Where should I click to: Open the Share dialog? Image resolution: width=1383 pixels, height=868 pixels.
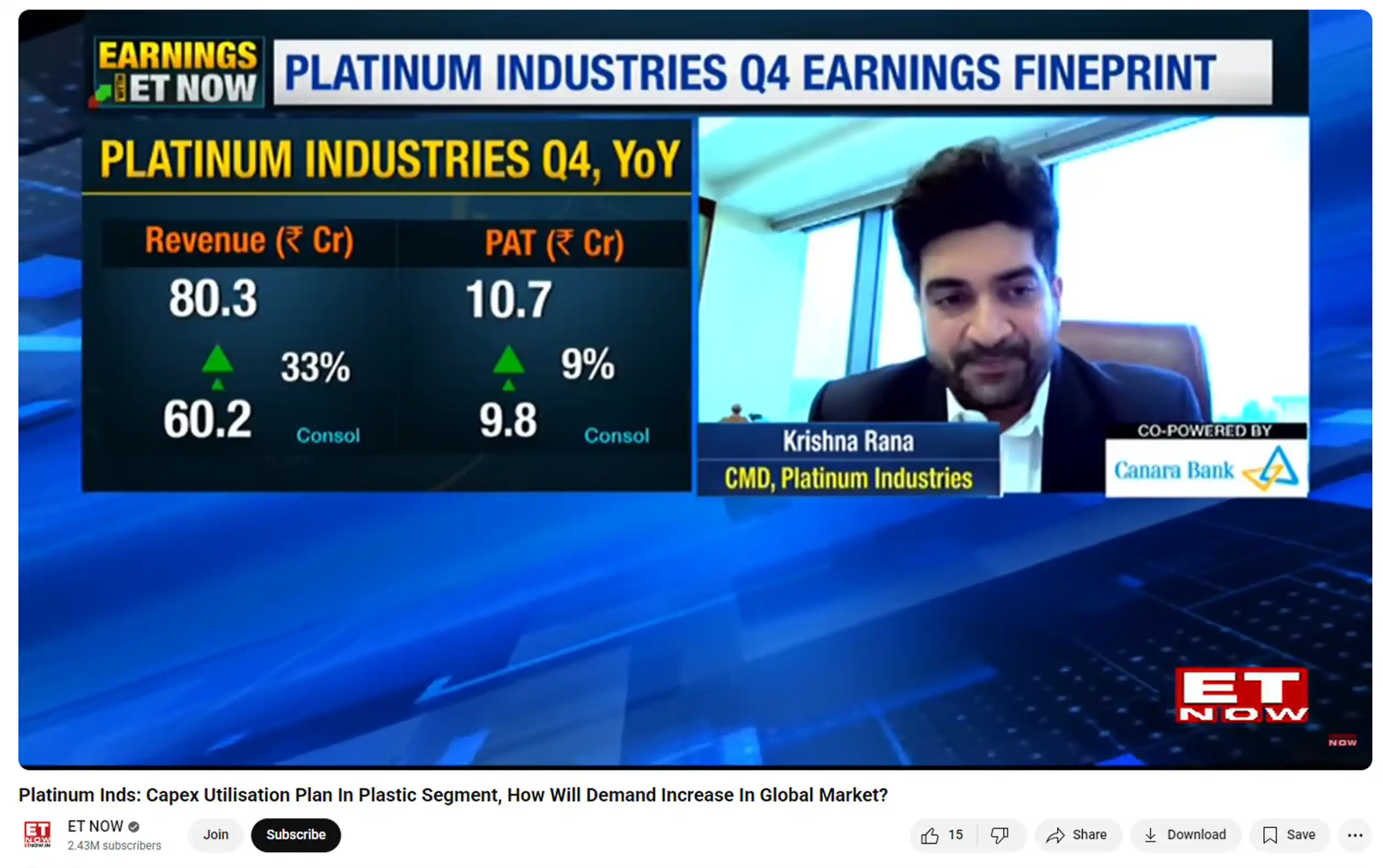point(1077,835)
